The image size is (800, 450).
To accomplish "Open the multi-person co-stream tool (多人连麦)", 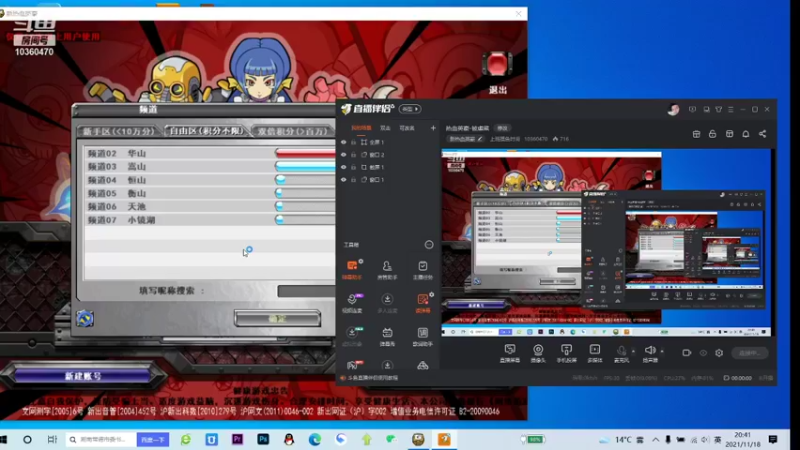I will [x=387, y=303].
